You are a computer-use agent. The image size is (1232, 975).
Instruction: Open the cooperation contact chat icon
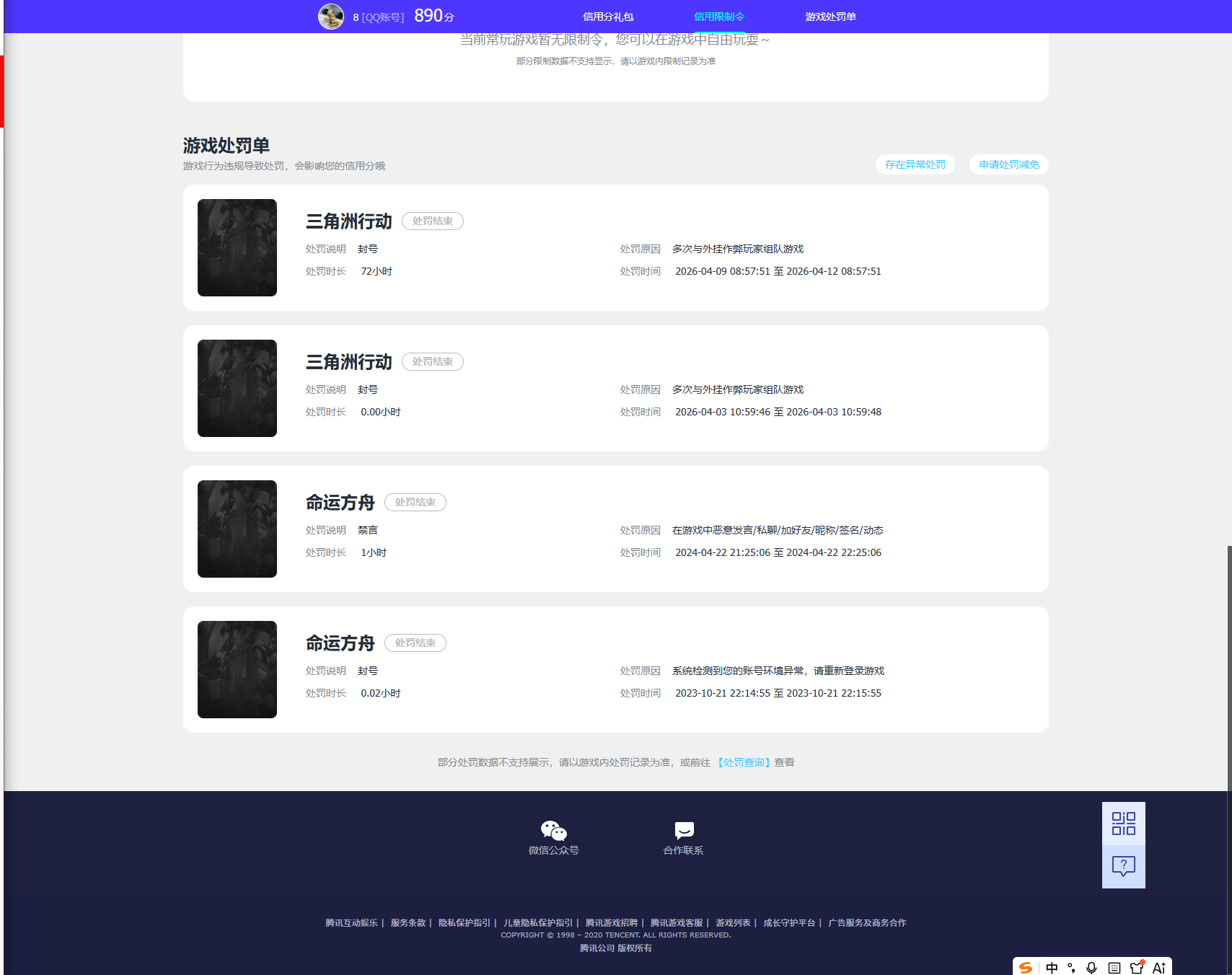(684, 831)
